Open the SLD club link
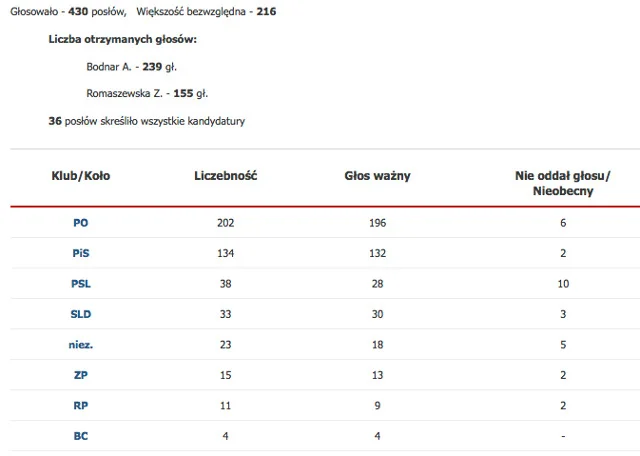 (80, 314)
